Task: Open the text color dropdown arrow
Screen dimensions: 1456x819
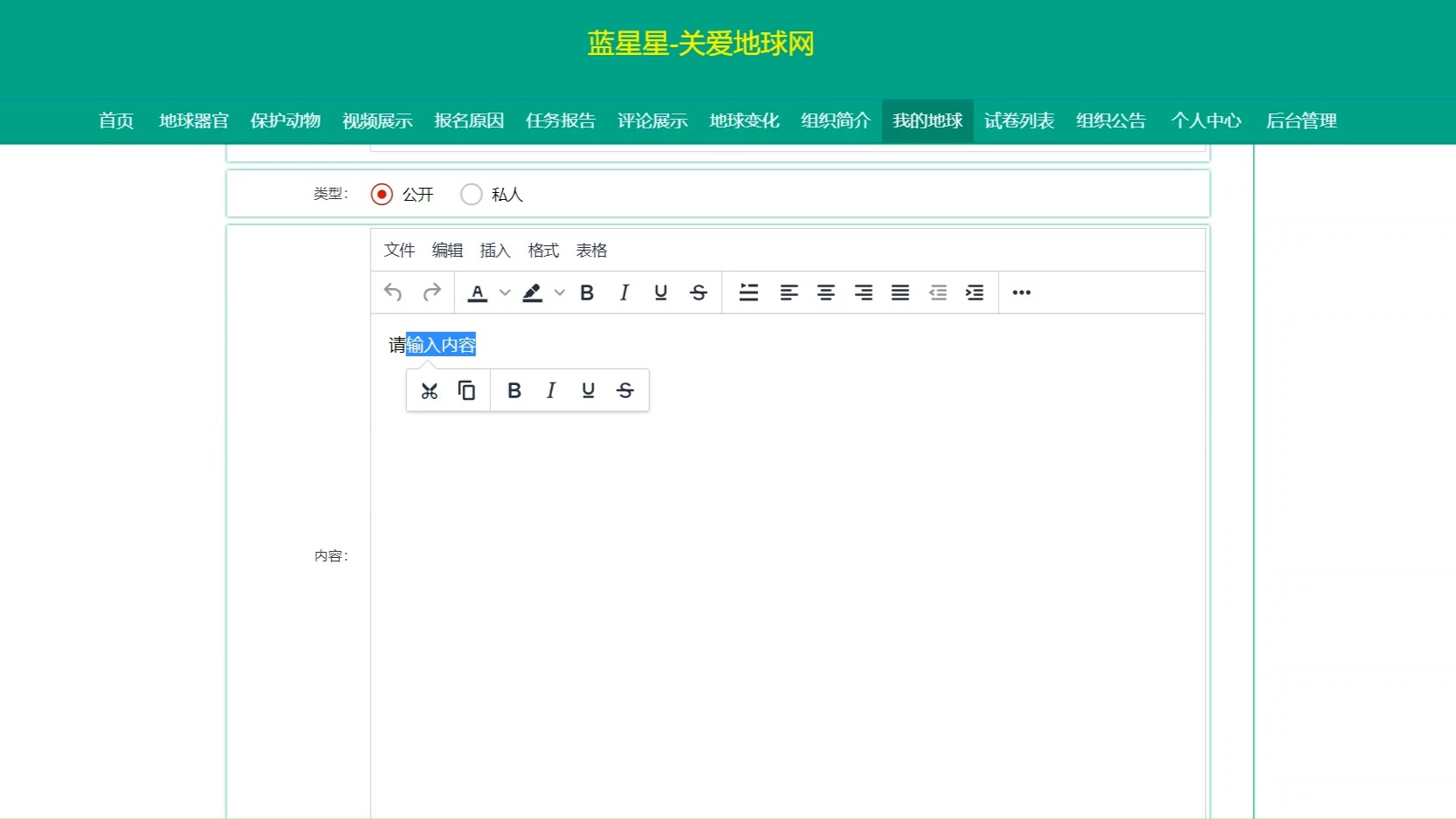Action: pyautogui.click(x=505, y=292)
